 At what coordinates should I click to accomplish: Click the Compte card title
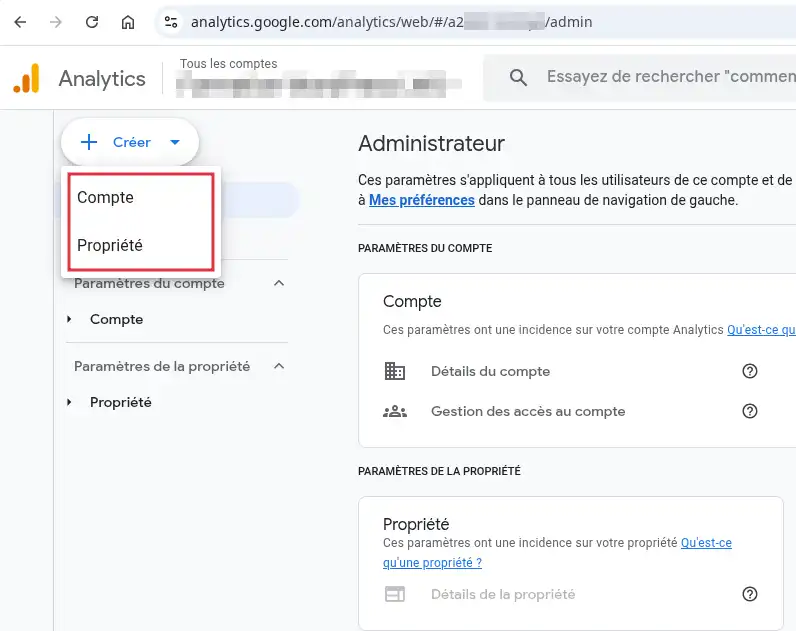click(x=412, y=302)
